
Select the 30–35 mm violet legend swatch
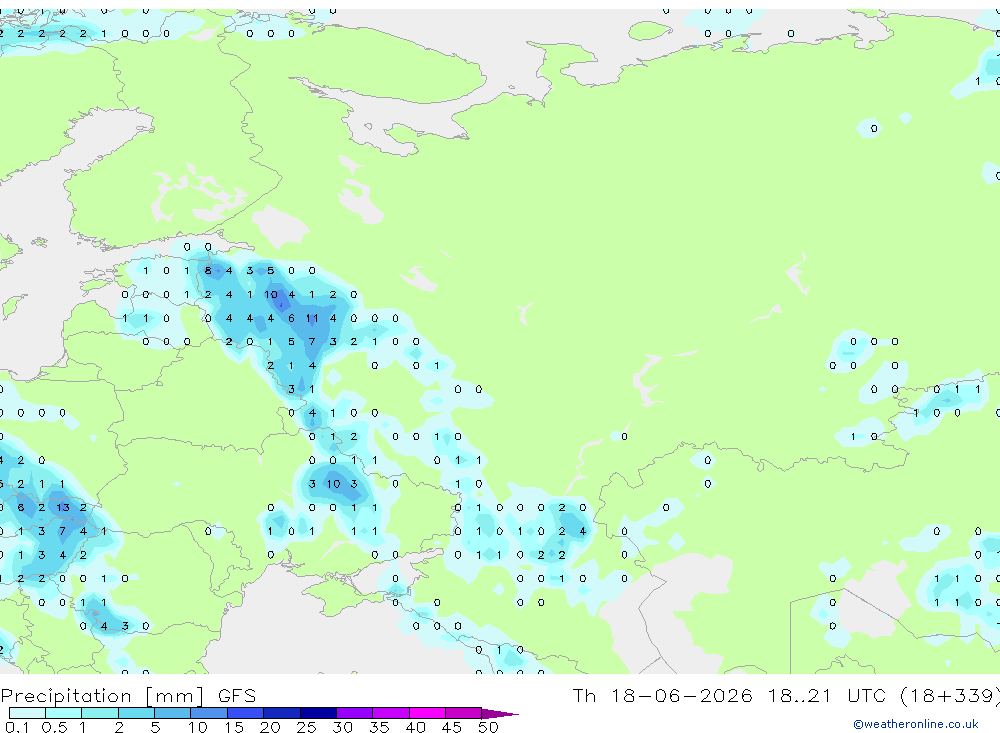(x=355, y=713)
